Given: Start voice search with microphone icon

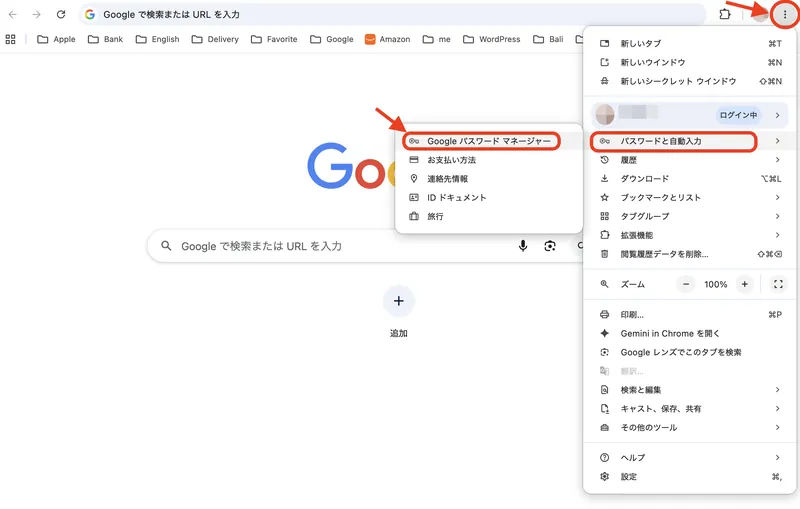Looking at the screenshot, I should (x=523, y=246).
